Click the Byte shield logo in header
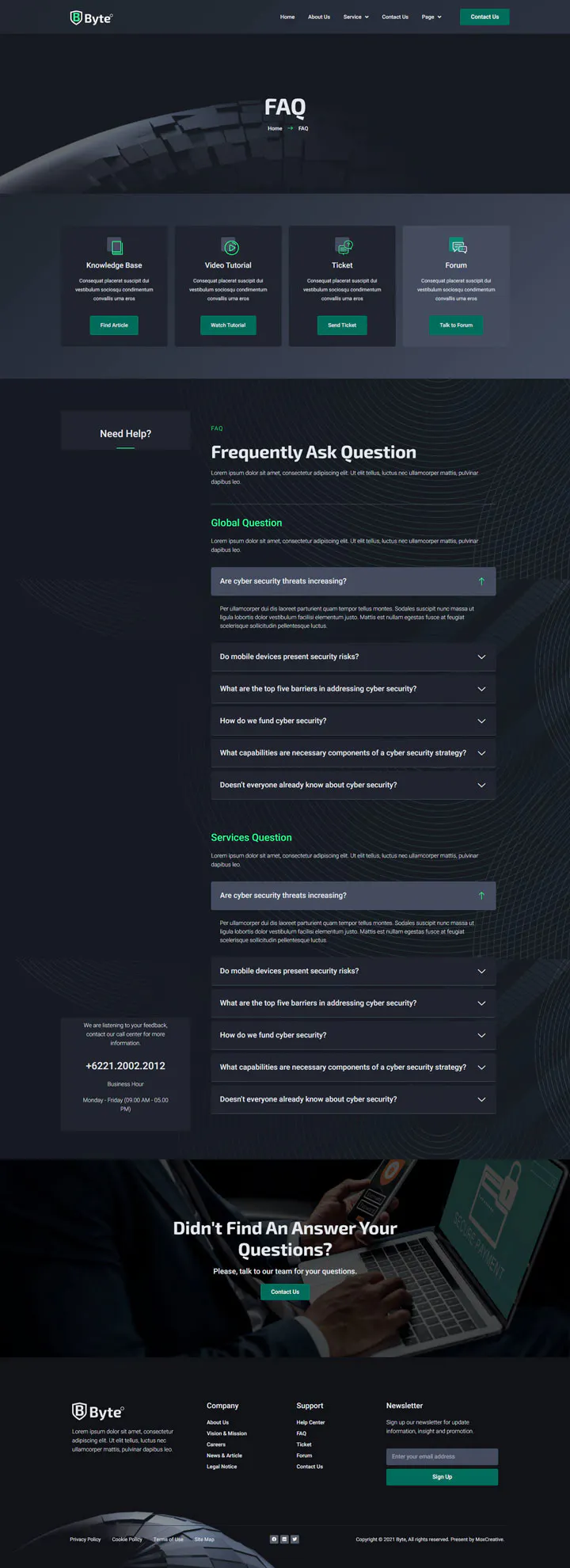This screenshot has width=570, height=1568. click(x=91, y=17)
